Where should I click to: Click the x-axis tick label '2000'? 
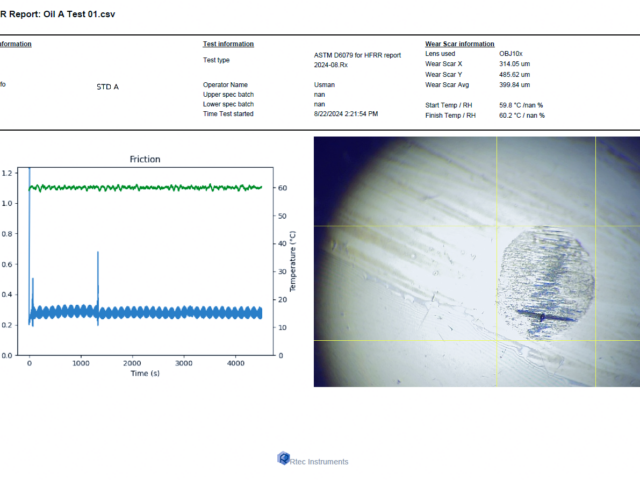132,363
